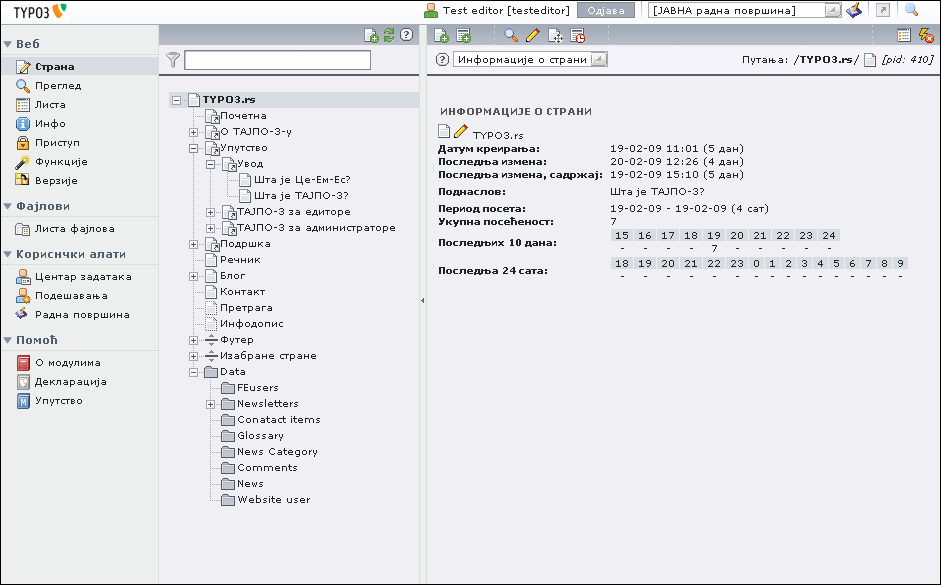Expand the Футер tree node
This screenshot has height=585, width=941.
pos(193,340)
